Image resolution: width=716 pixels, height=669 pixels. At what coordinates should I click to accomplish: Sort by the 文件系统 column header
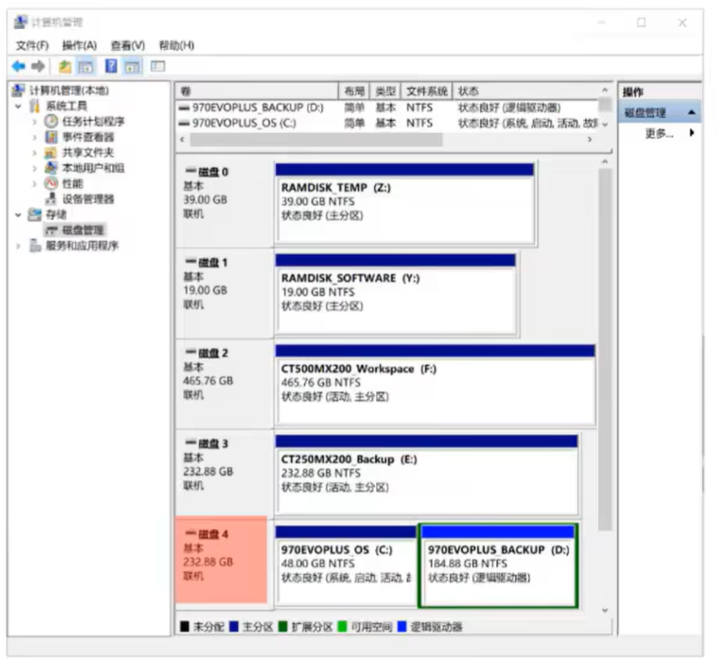coord(426,91)
